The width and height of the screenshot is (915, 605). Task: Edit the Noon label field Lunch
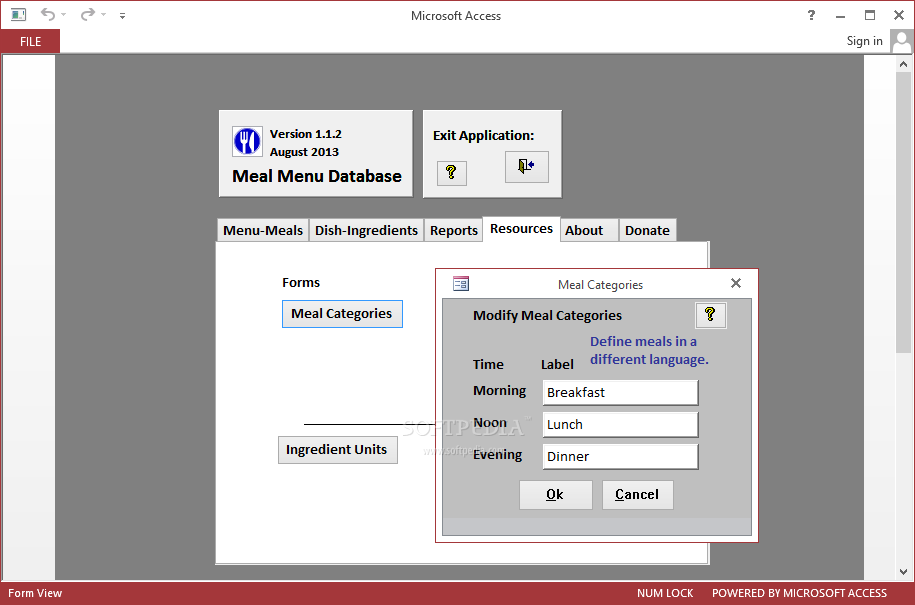pos(620,425)
